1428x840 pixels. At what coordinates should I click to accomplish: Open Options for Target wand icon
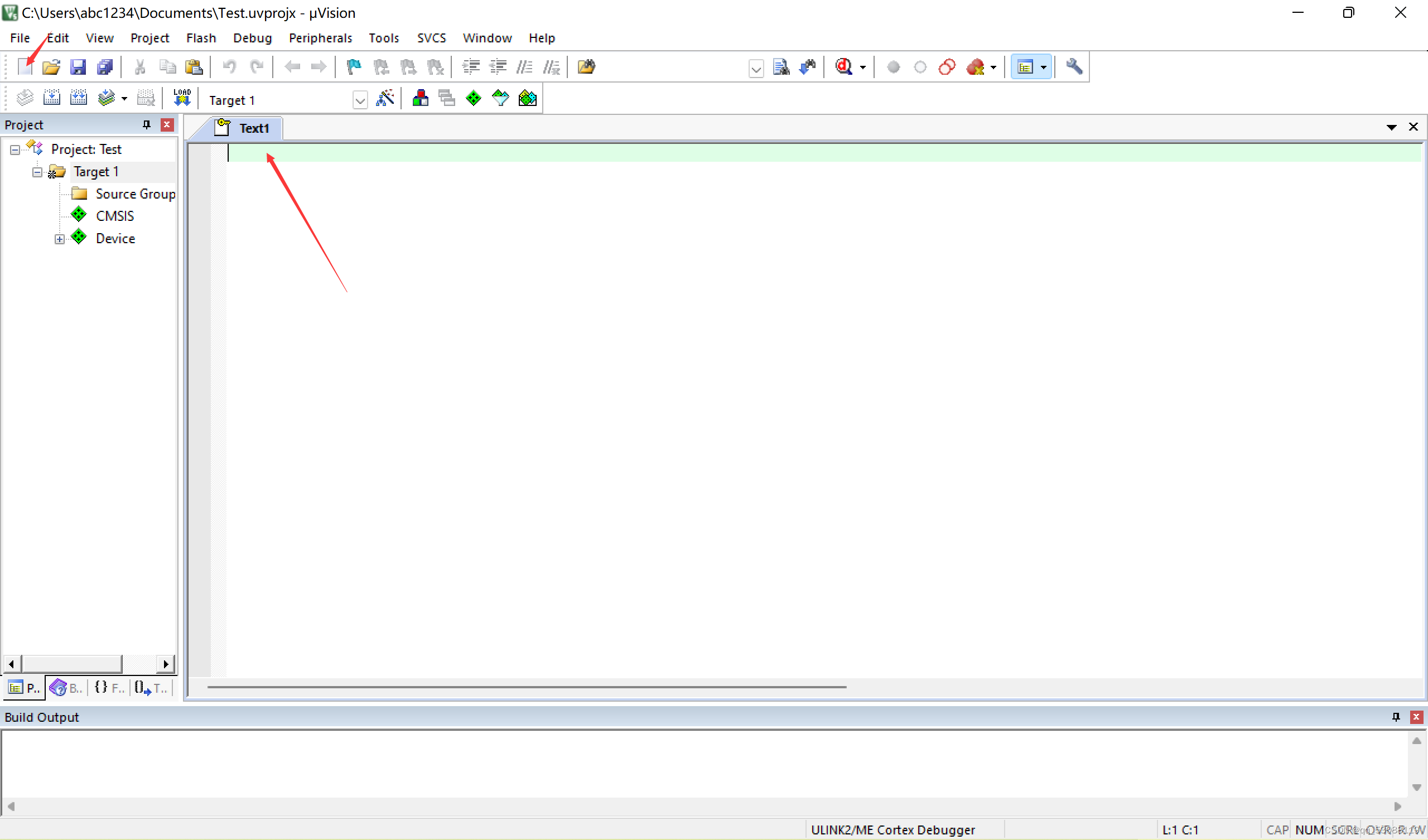385,99
